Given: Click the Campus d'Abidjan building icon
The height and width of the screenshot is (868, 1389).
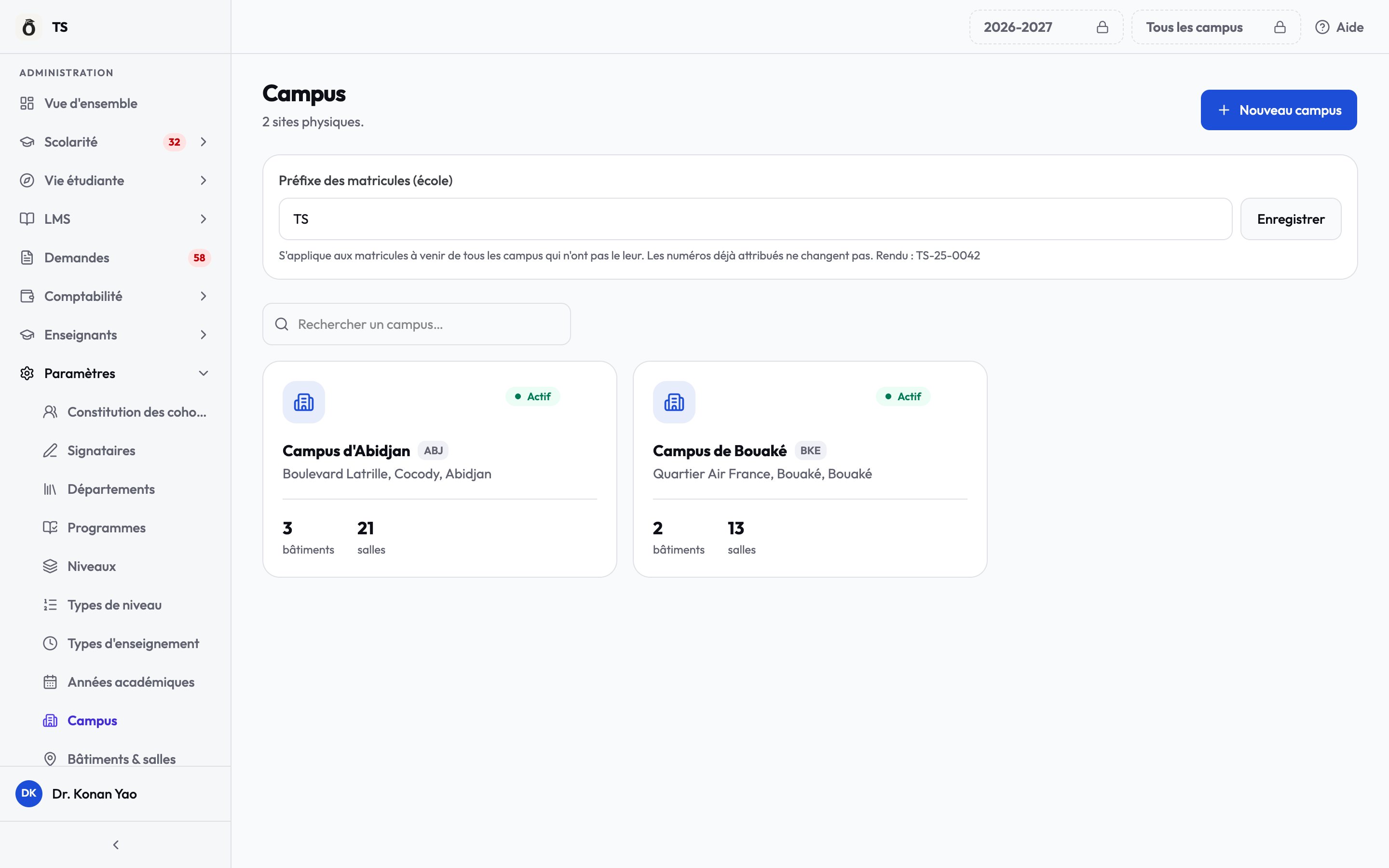Looking at the screenshot, I should [304, 403].
